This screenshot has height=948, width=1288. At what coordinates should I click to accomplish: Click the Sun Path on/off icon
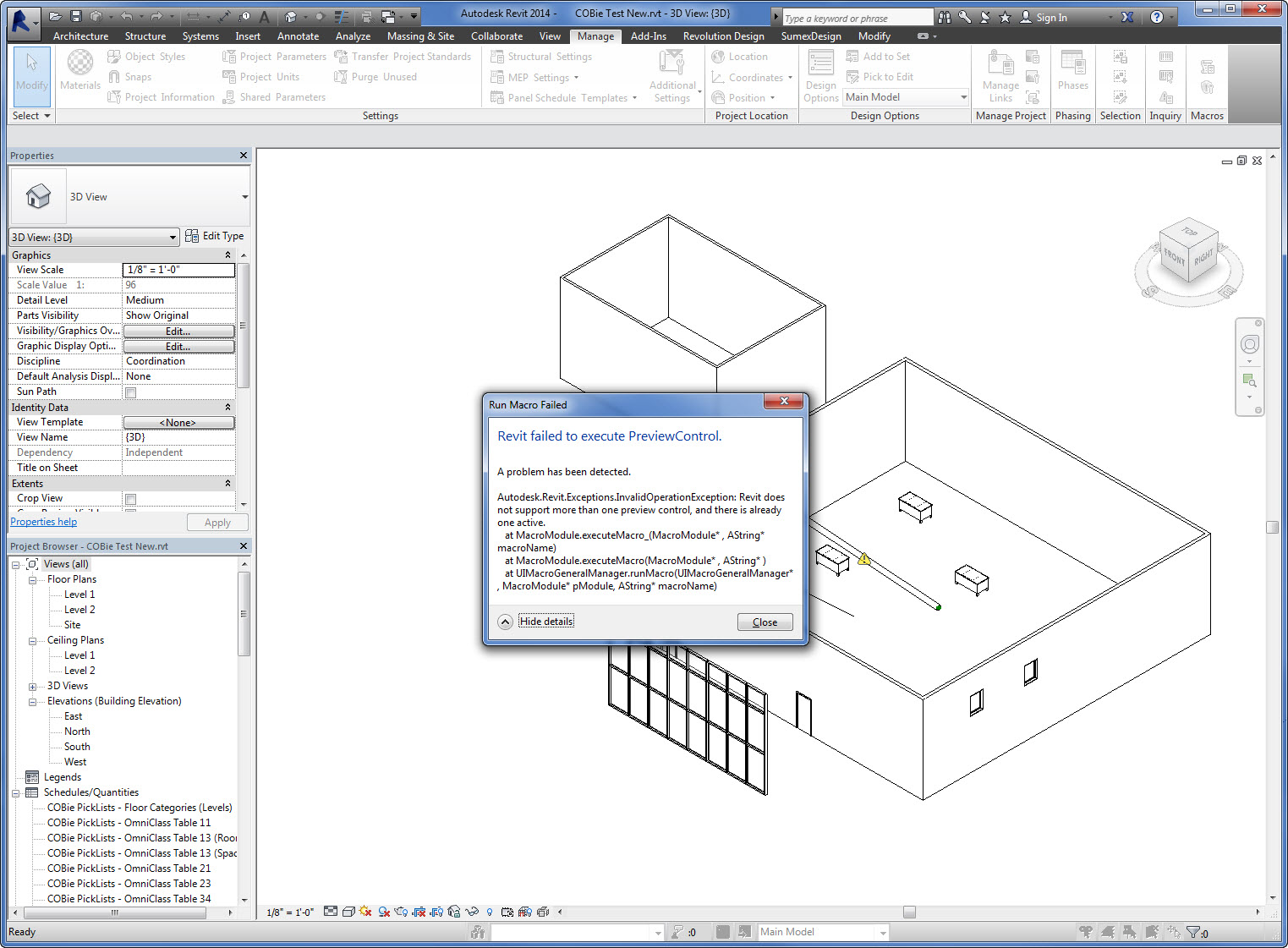(365, 912)
